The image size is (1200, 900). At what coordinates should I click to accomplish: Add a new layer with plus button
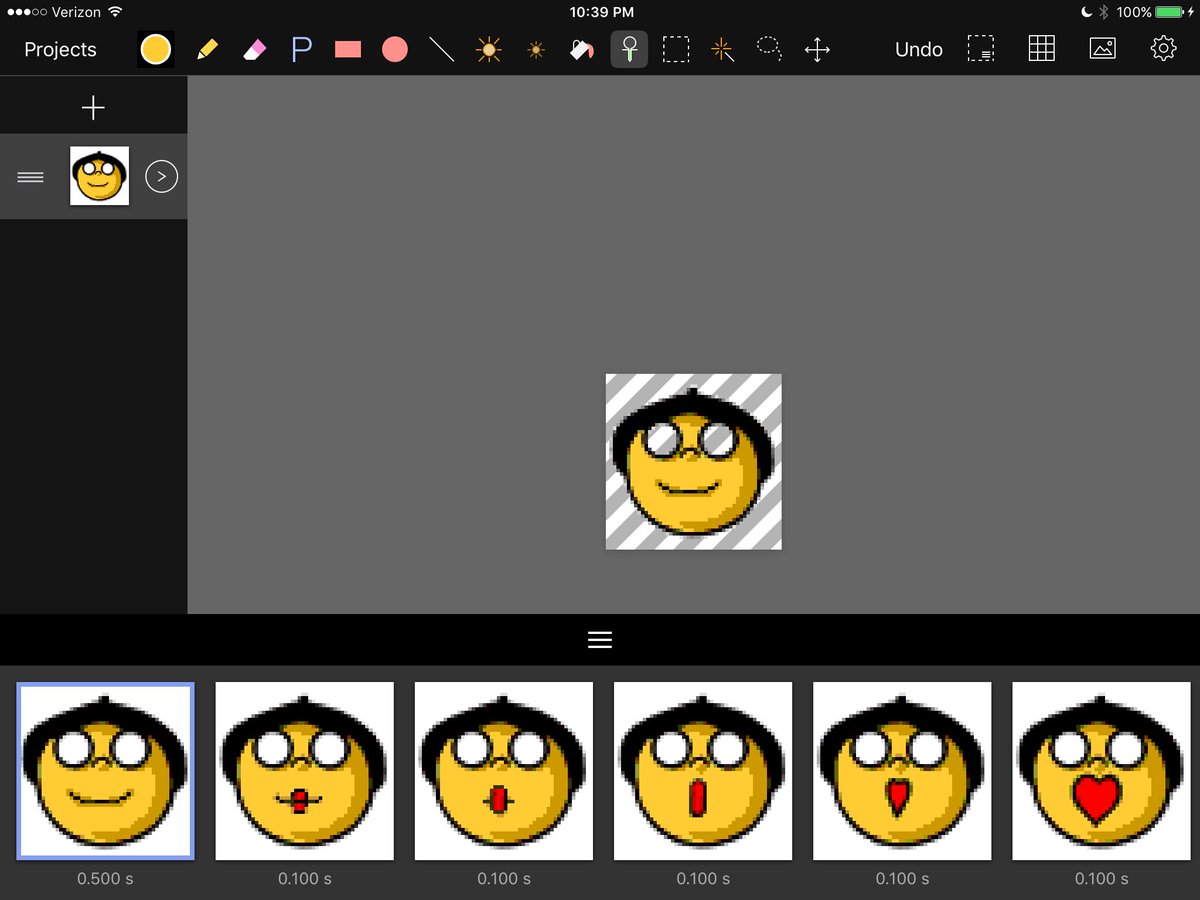click(x=93, y=105)
